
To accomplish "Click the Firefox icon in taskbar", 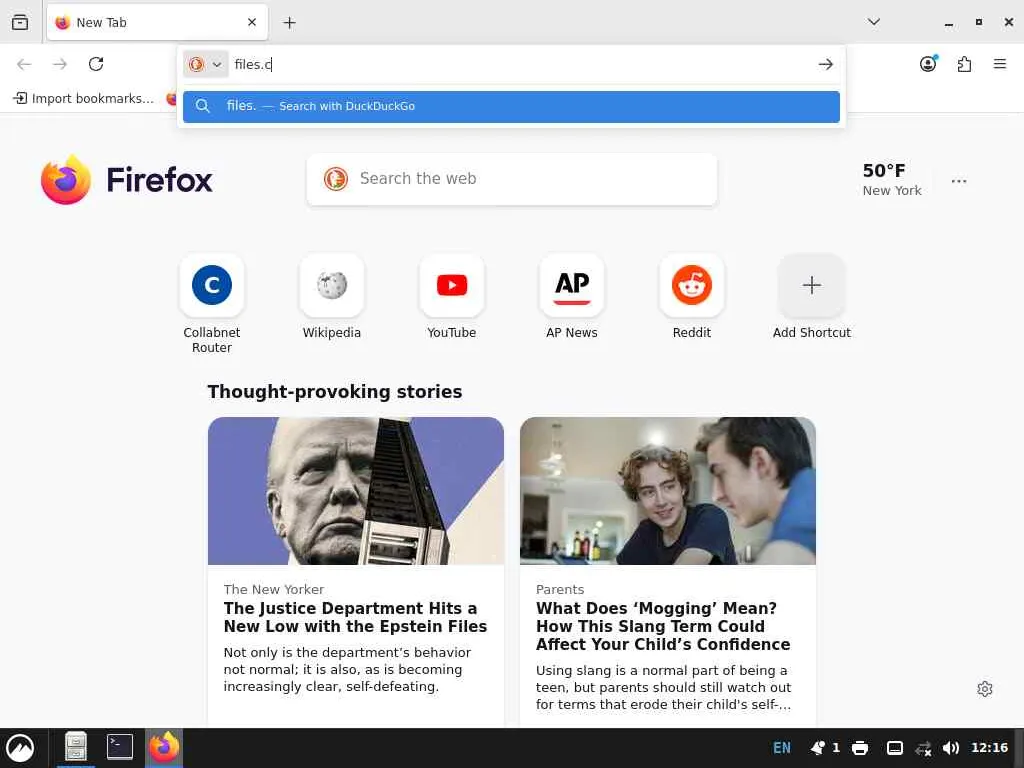I will point(164,747).
